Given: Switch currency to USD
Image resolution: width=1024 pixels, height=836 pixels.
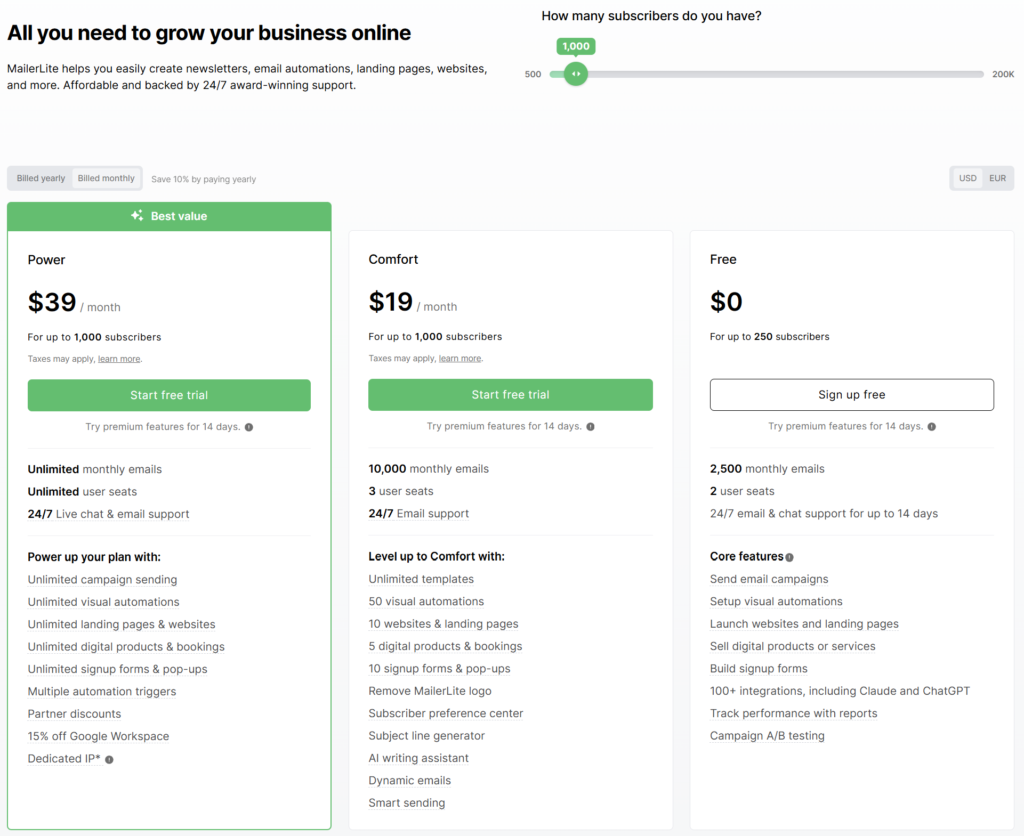Looking at the screenshot, I should point(968,178).
